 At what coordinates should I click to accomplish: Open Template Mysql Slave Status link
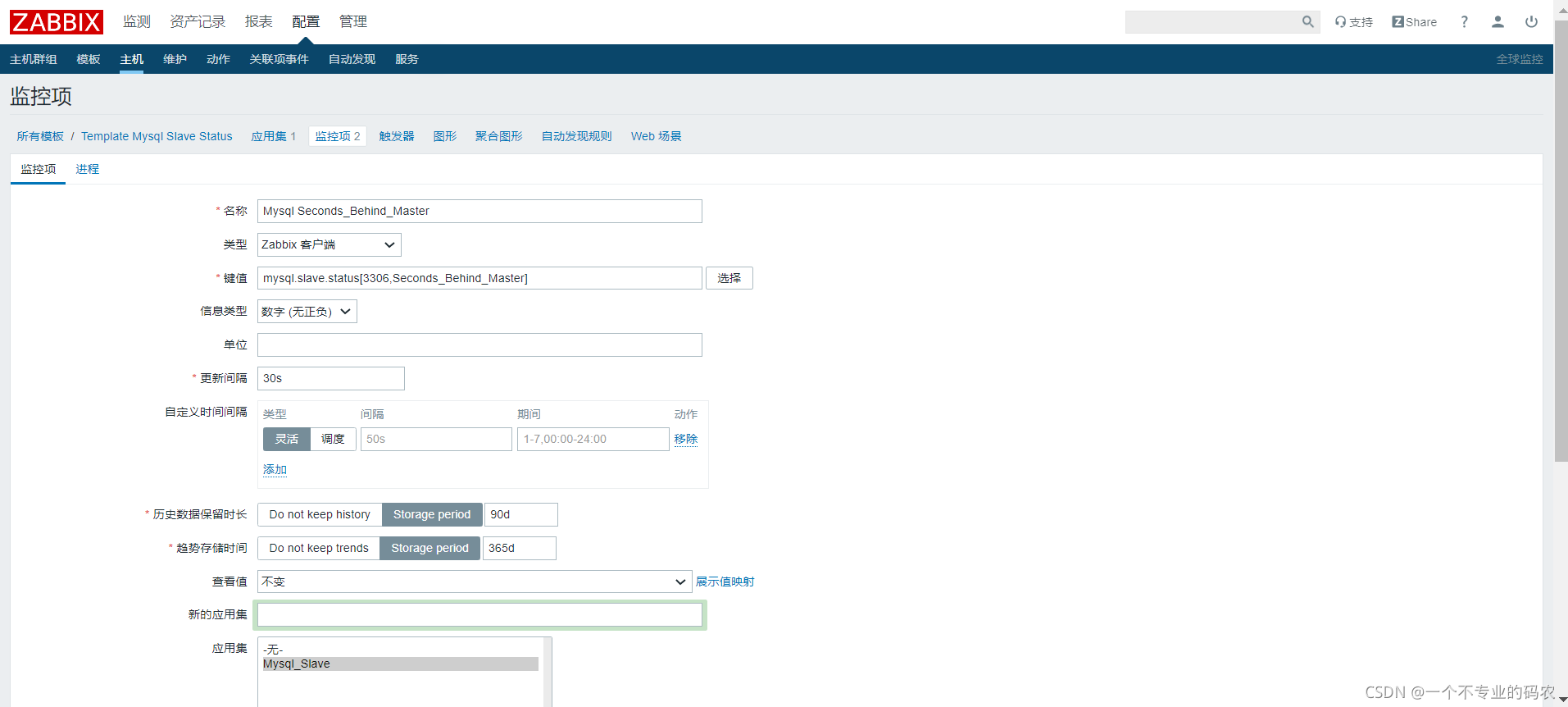point(157,136)
